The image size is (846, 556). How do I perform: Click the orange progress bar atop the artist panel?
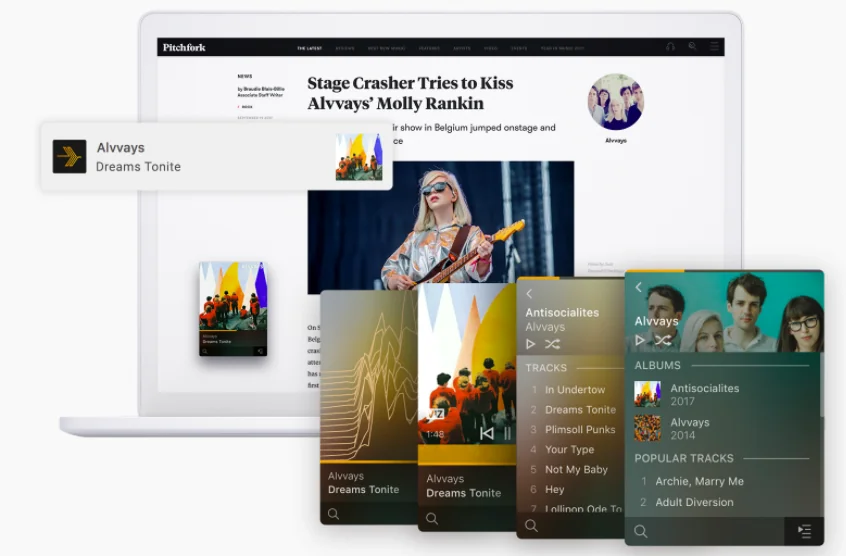pyautogui.click(x=654, y=271)
